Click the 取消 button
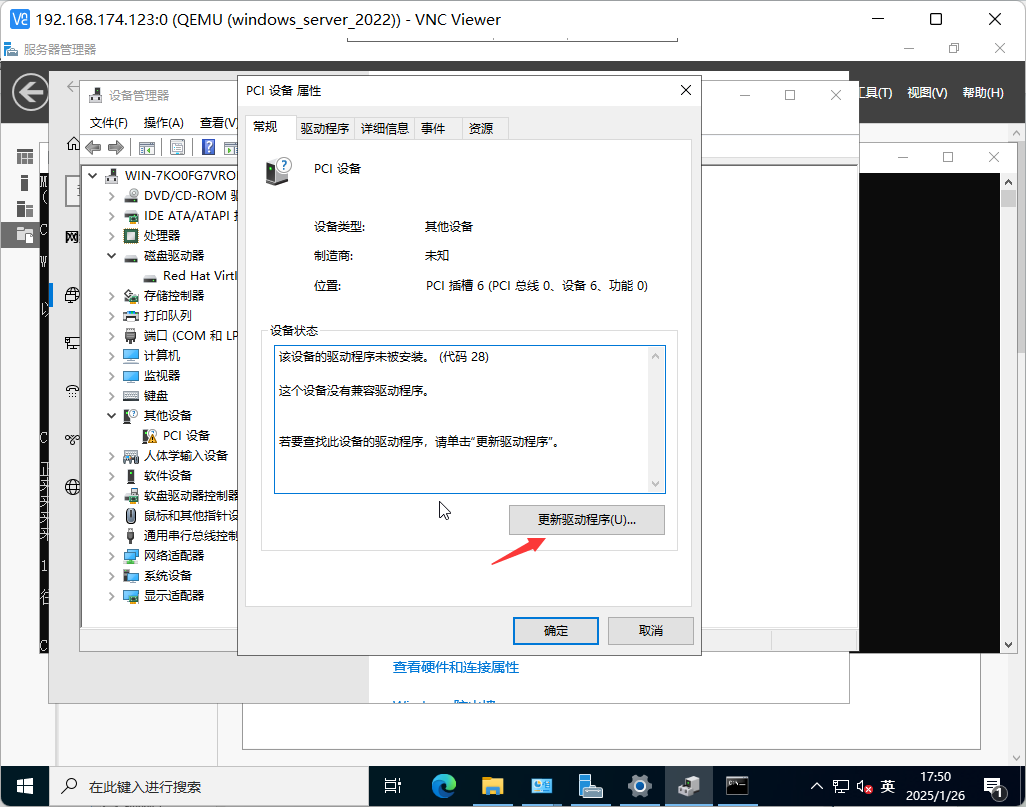 point(650,631)
